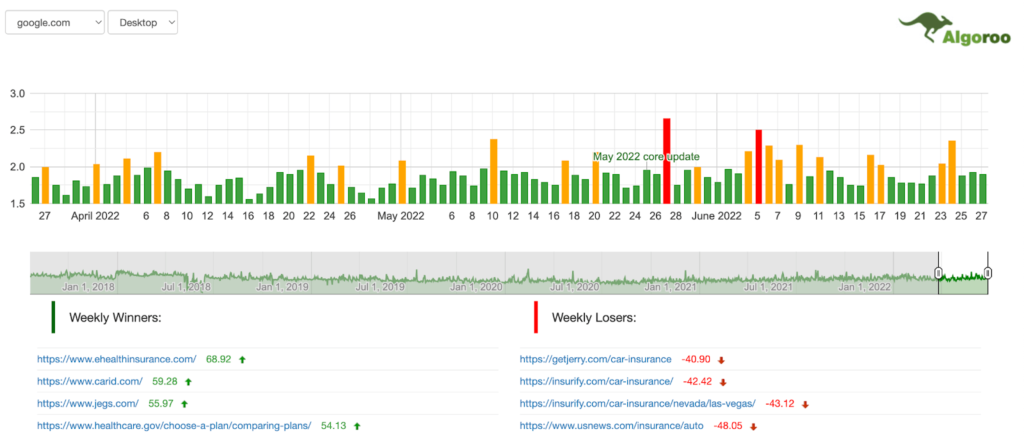Open the insurify.com/car-insurance/ link
Viewport: 1024px width, 434px height.
tap(596, 381)
